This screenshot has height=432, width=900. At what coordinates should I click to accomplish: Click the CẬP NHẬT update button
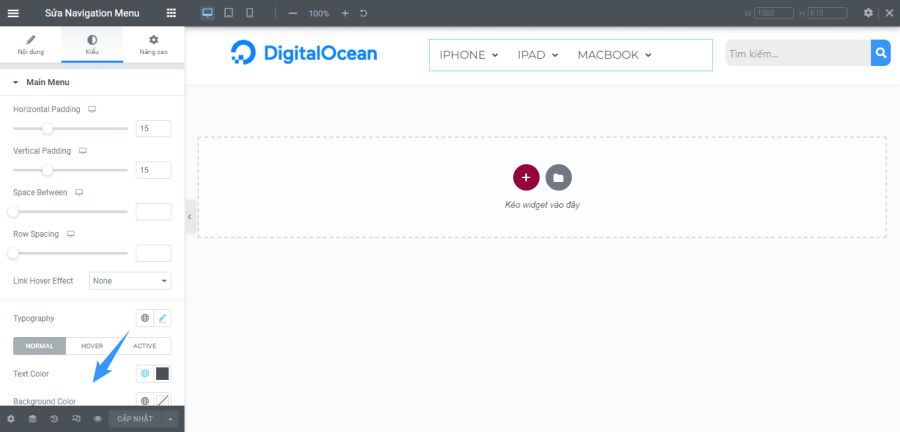pos(135,419)
